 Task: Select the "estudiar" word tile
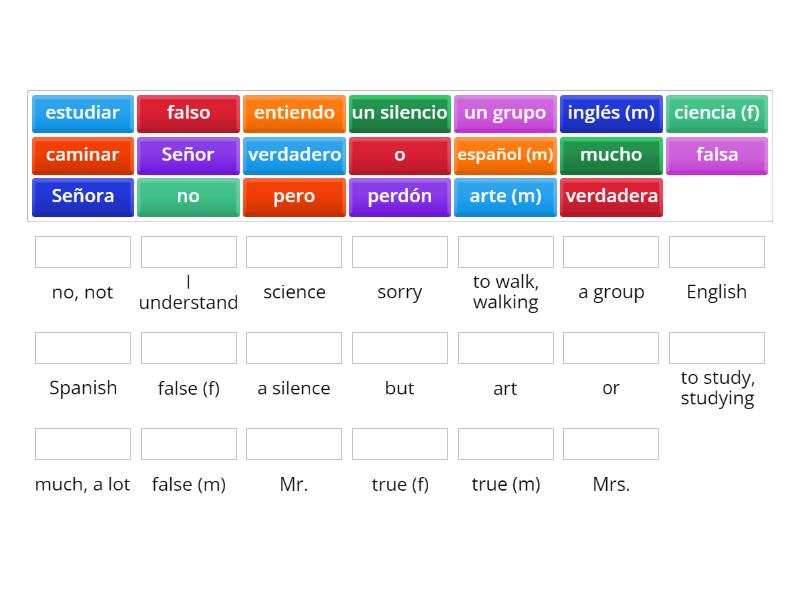coord(82,113)
